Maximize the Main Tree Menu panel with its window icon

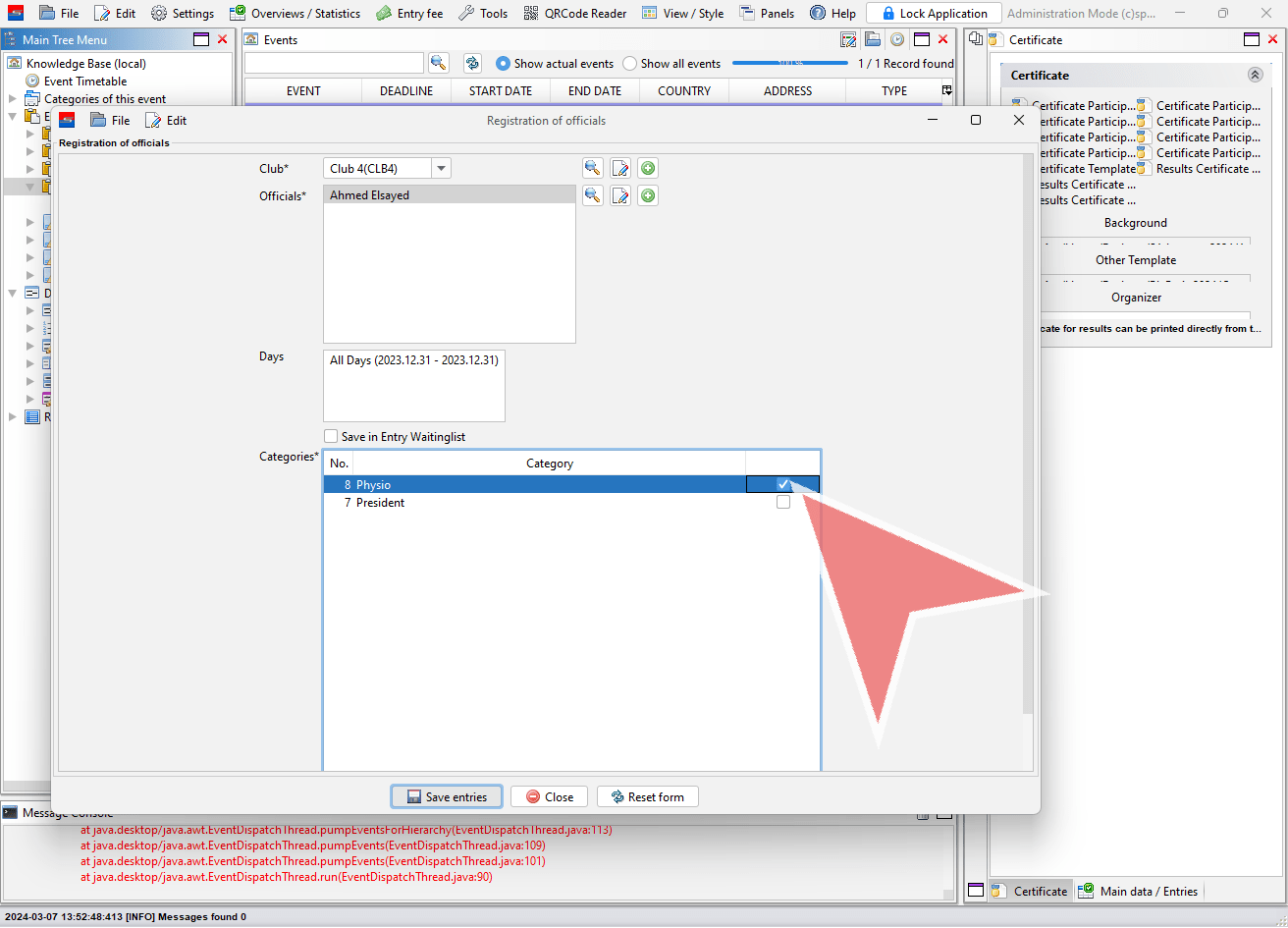(201, 39)
